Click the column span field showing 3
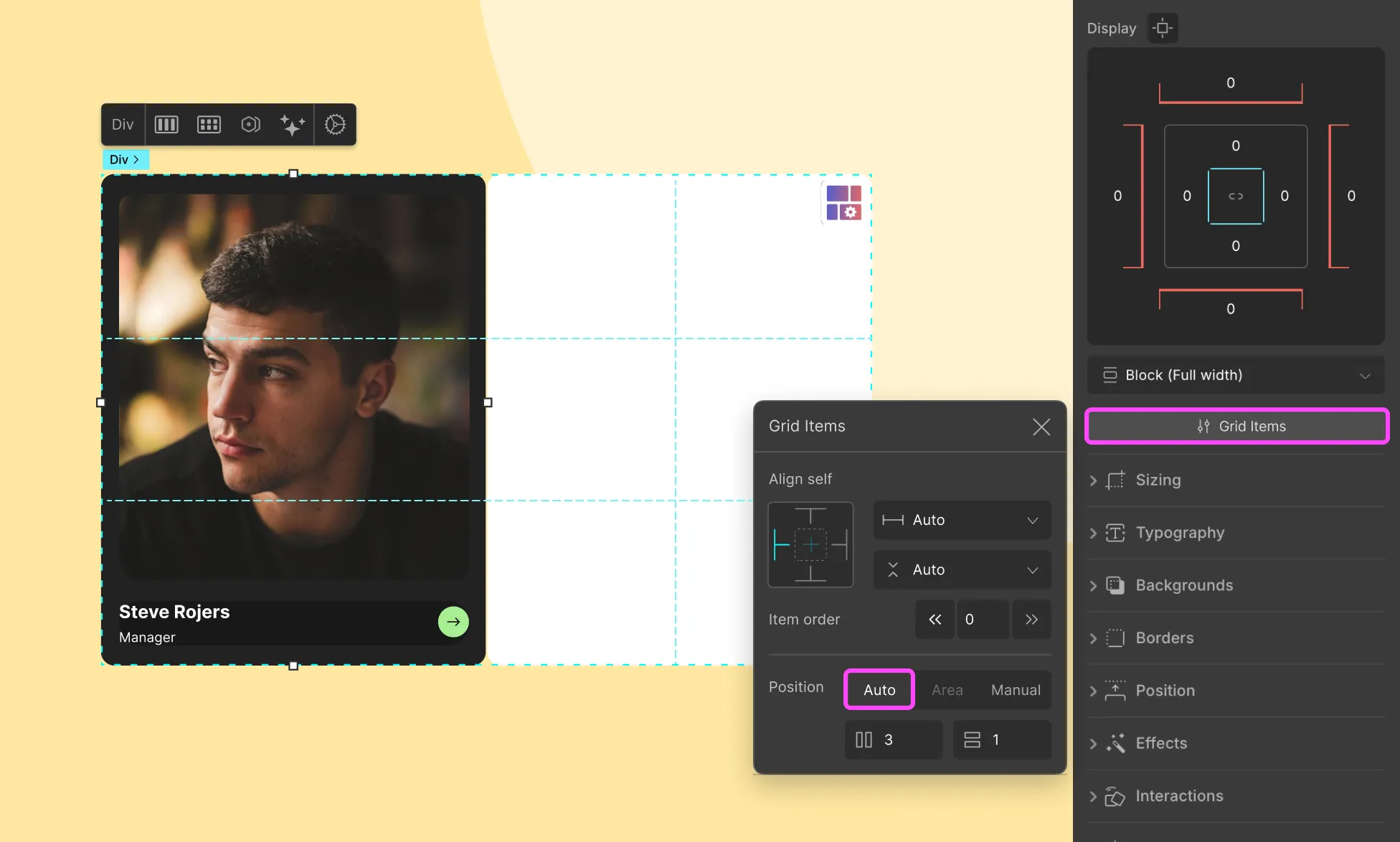The width and height of the screenshot is (1400, 842). (x=894, y=740)
